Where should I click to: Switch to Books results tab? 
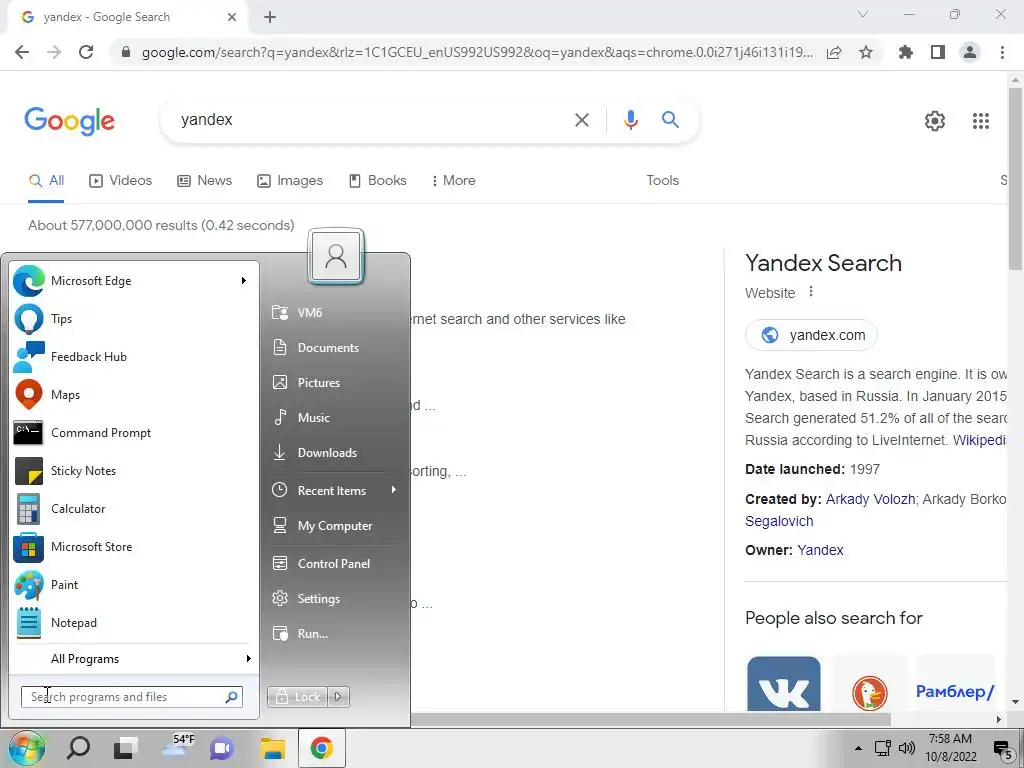click(x=378, y=181)
